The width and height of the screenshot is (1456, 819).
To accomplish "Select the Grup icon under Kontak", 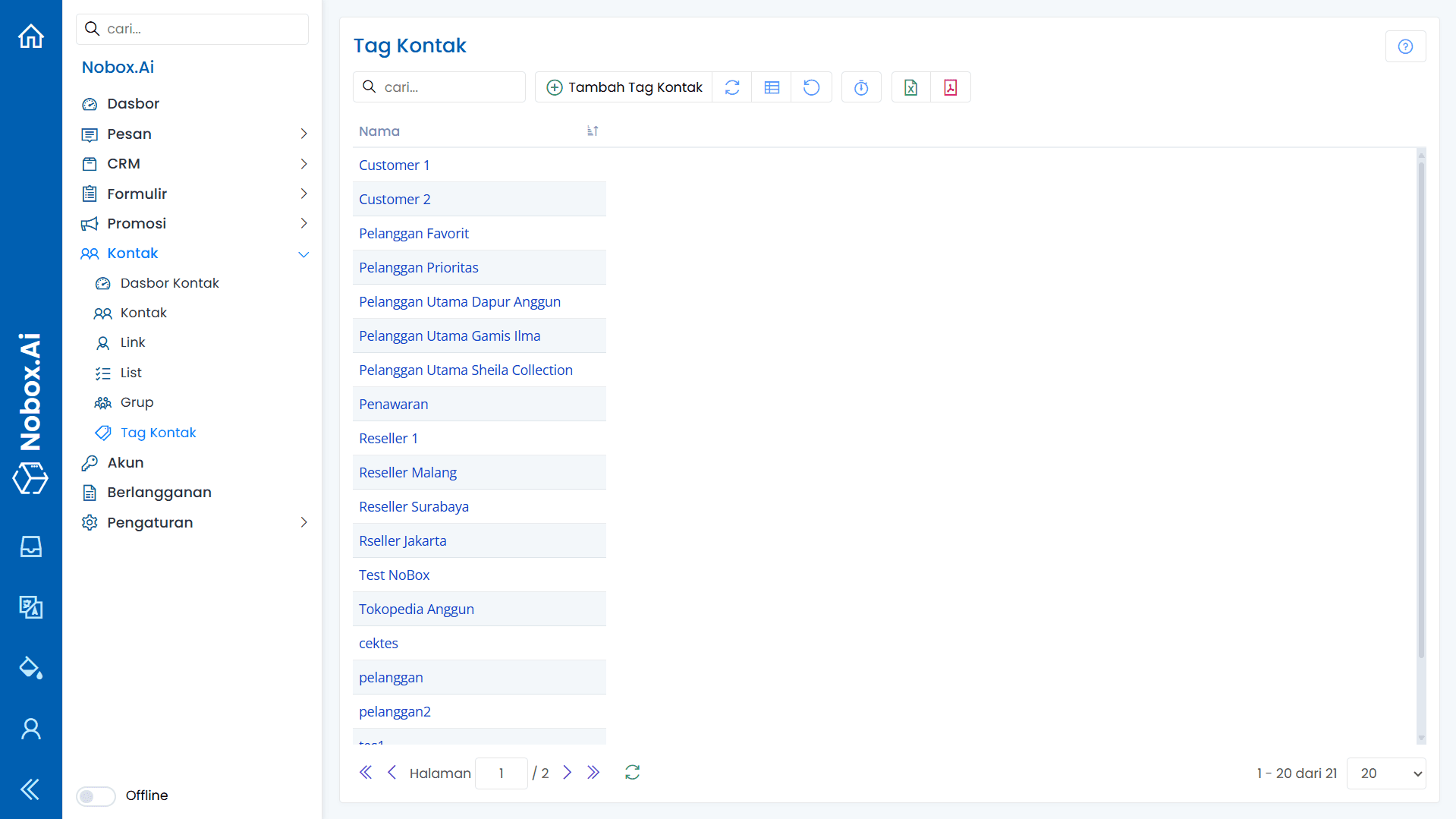I will pyautogui.click(x=103, y=402).
